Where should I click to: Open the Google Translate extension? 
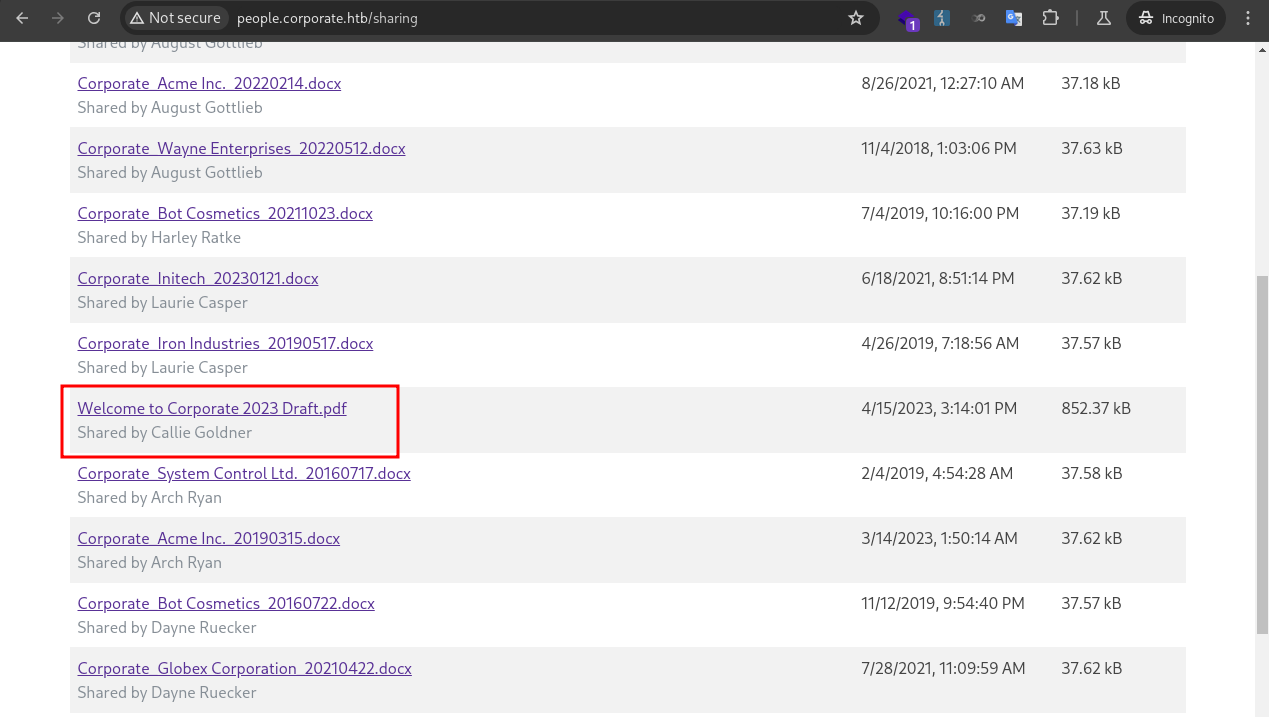pyautogui.click(x=1014, y=18)
